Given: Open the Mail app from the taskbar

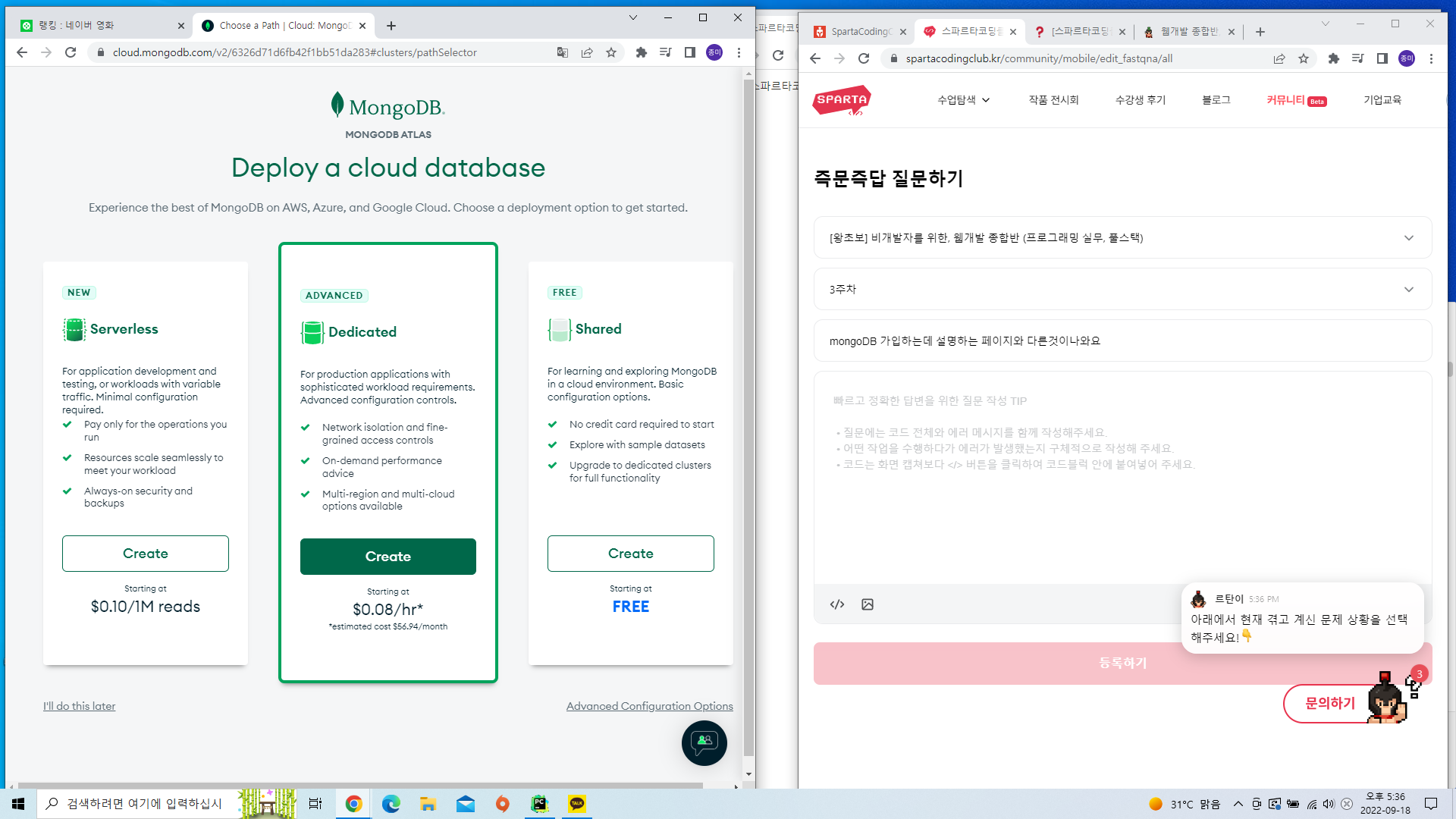Looking at the screenshot, I should click(465, 804).
